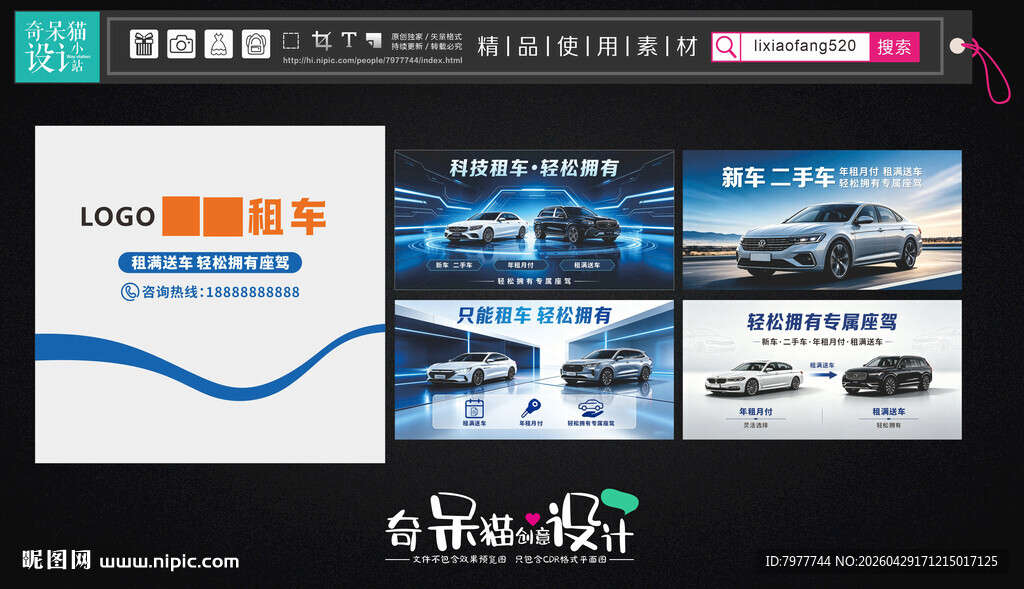Select the crop tool icon
Screen dimensions: 1024x589
tap(324, 41)
